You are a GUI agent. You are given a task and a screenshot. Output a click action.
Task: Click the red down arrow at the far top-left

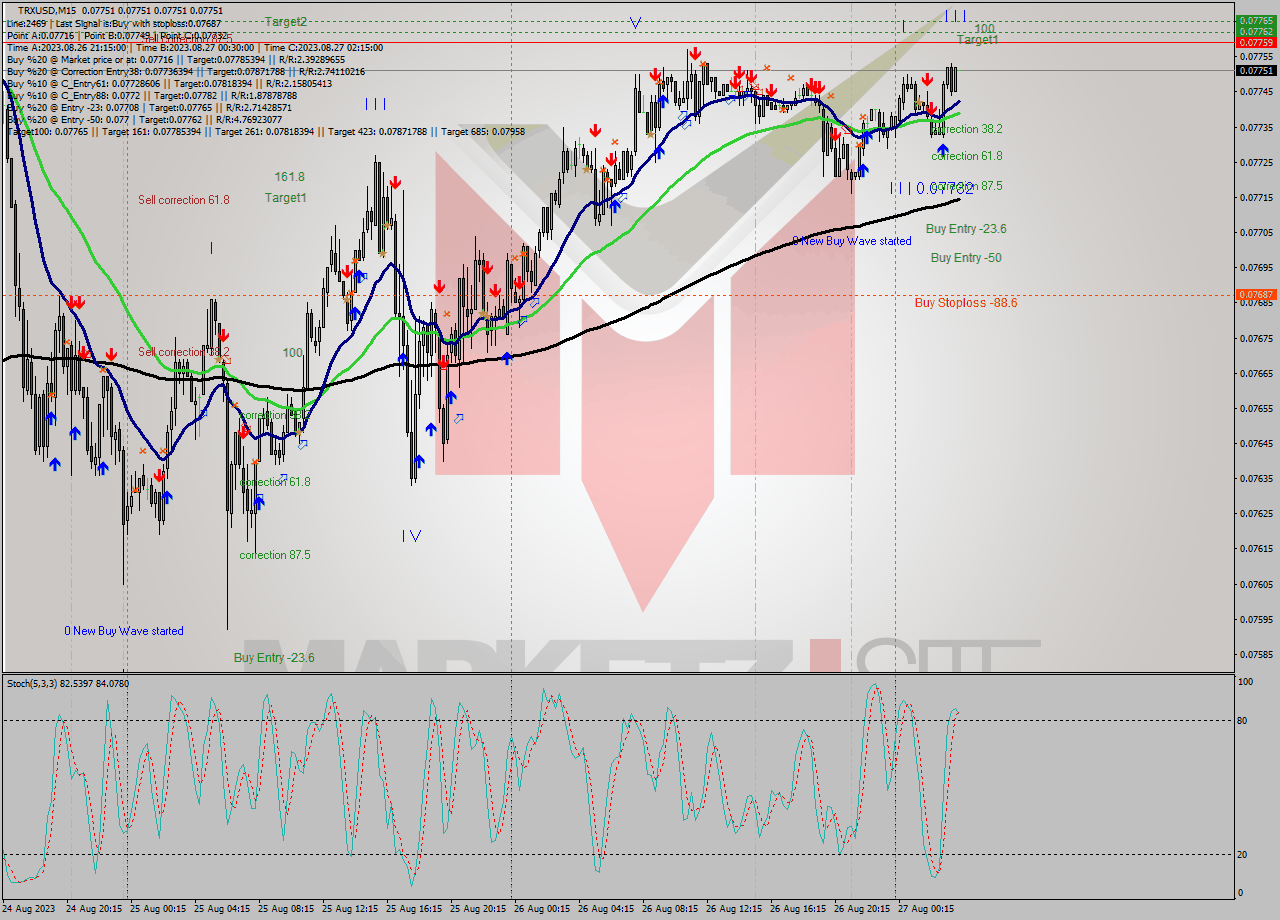coord(76,301)
